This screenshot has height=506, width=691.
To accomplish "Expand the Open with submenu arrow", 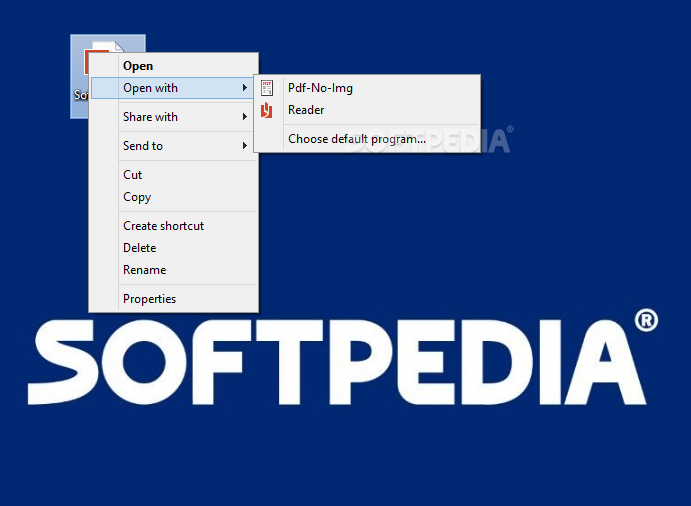I will (x=245, y=88).
